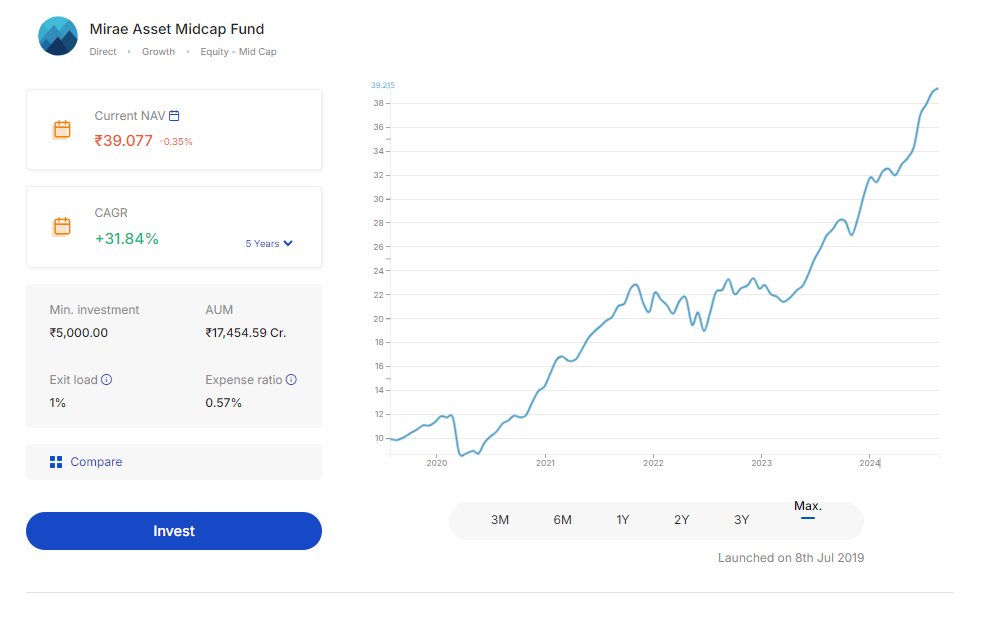Click the Exit load info icon

107,380
